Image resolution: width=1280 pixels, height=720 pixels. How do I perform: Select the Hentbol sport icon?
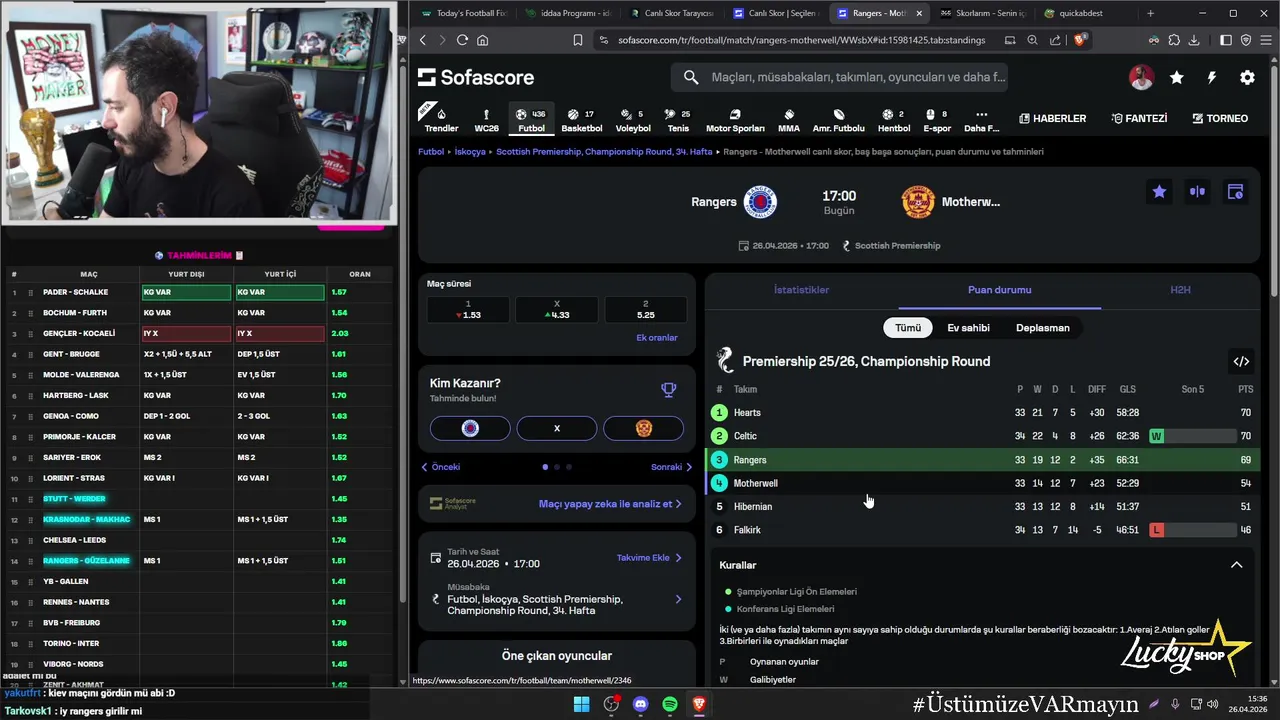point(894,120)
